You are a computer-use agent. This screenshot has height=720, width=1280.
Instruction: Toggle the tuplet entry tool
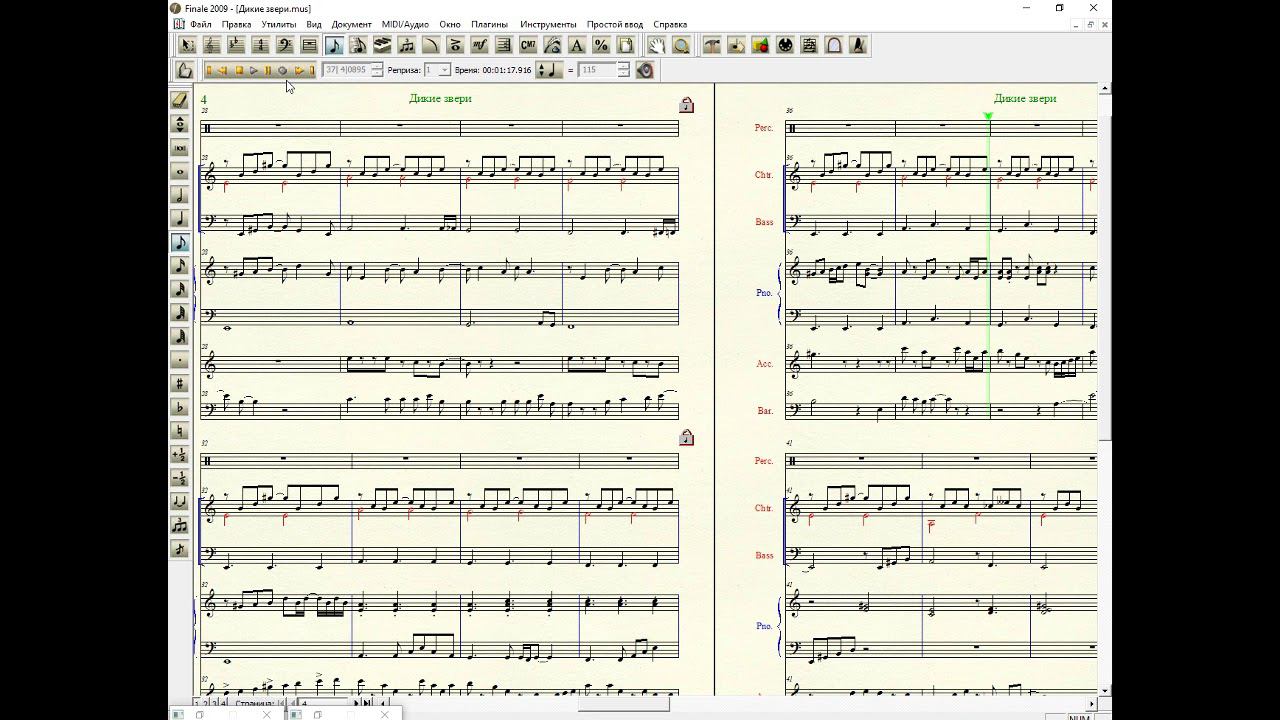coord(180,525)
